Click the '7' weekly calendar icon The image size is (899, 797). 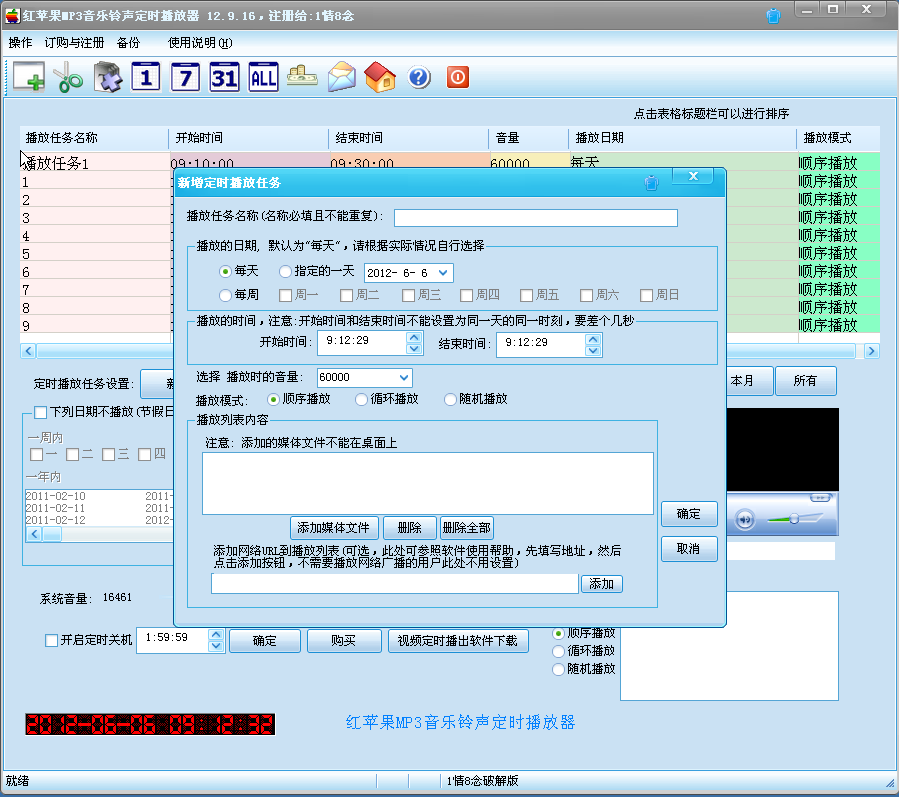coord(184,77)
